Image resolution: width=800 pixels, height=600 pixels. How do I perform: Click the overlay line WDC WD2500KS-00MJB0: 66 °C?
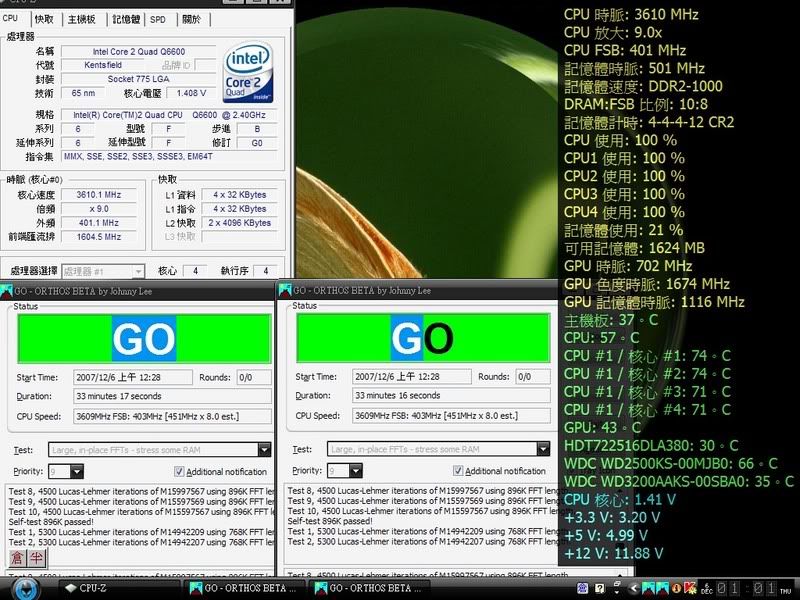pyautogui.click(x=671, y=464)
